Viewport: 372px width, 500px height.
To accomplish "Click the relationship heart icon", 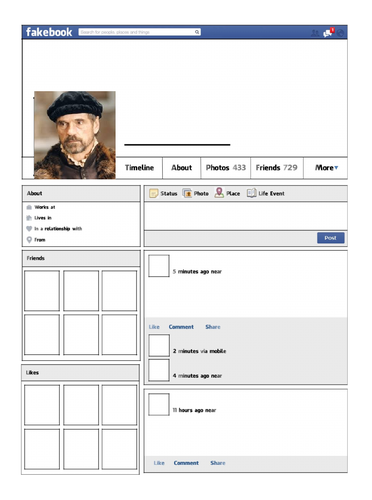I will (x=29, y=229).
